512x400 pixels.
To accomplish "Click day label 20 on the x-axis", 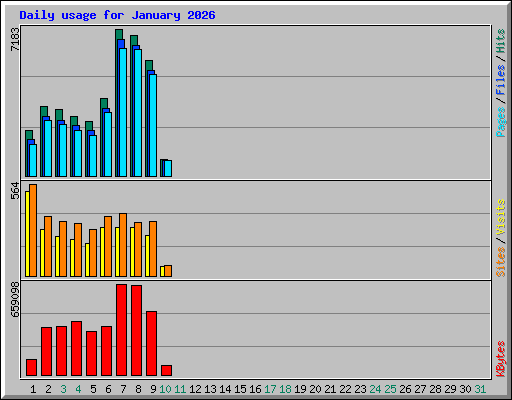I will tap(315, 389).
